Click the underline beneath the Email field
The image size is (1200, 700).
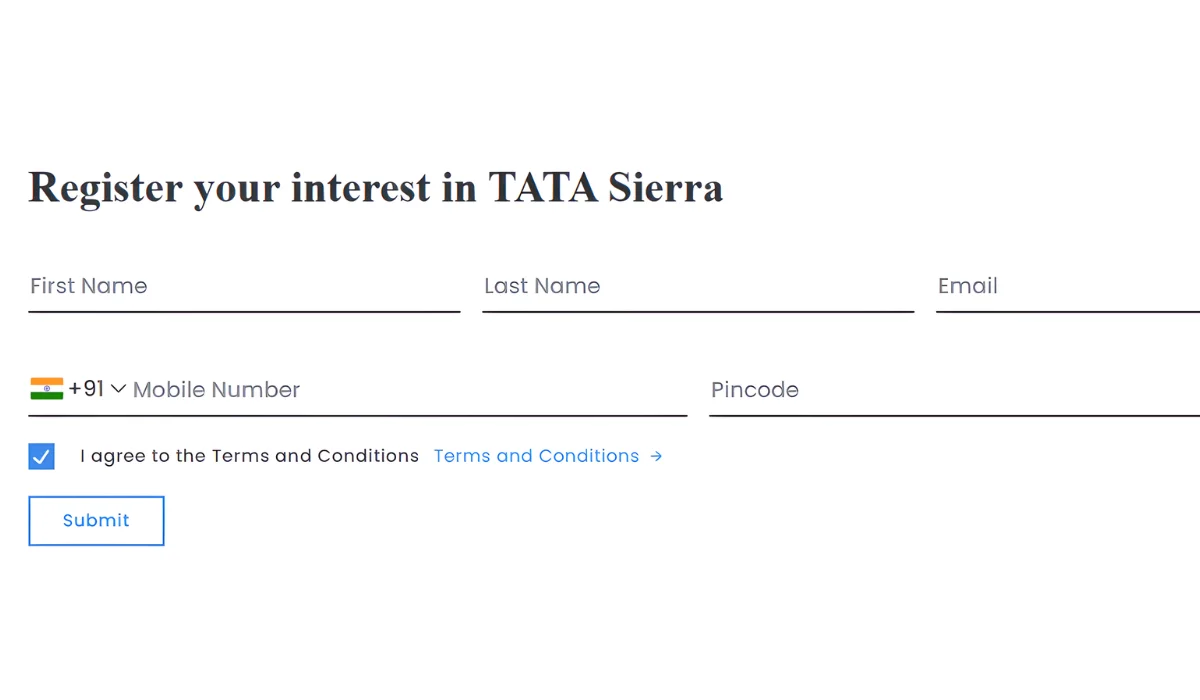pyautogui.click(x=1067, y=312)
